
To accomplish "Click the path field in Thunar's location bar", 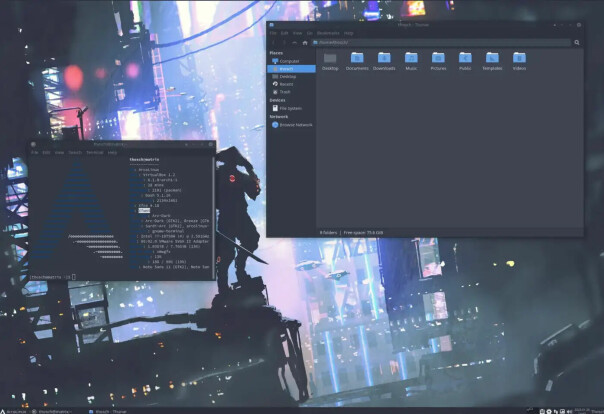I will tap(441, 42).
